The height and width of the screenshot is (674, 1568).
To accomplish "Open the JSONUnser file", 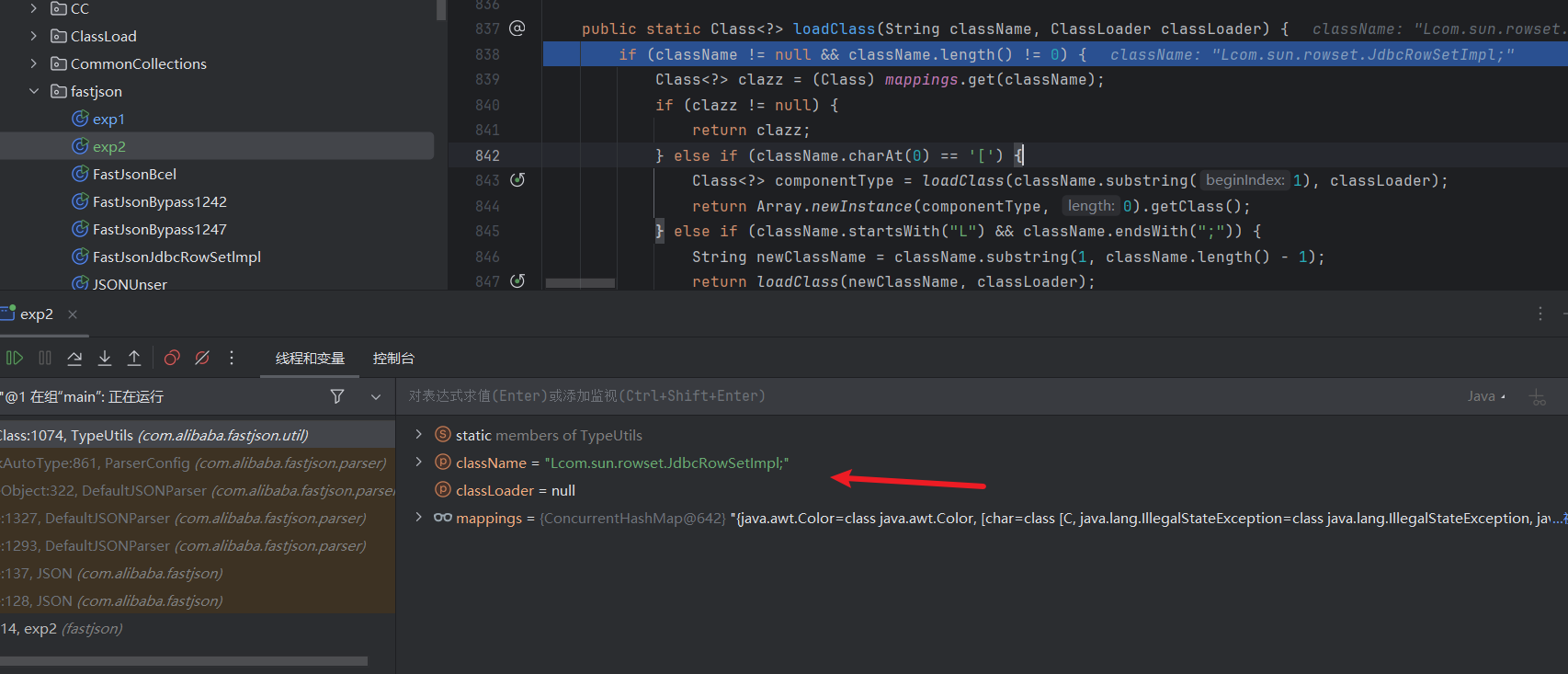I will point(130,284).
